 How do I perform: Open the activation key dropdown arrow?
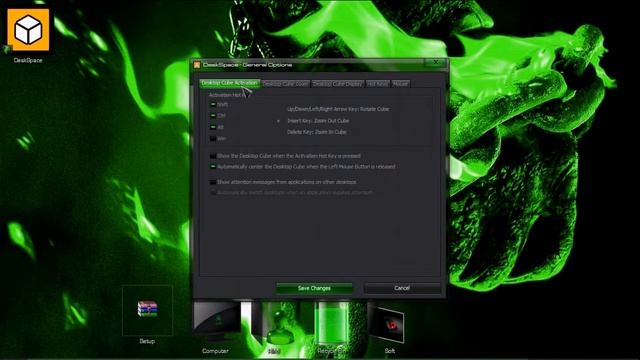pos(279,121)
